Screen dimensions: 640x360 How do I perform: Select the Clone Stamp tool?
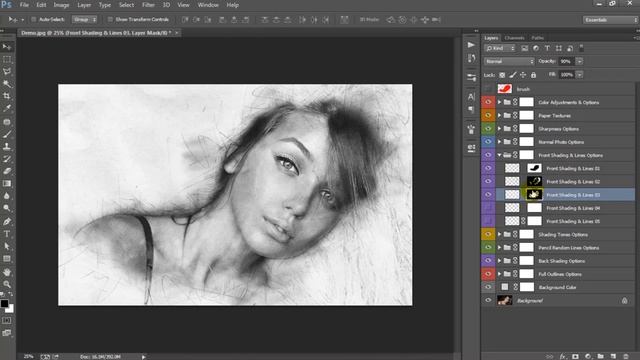7,146
